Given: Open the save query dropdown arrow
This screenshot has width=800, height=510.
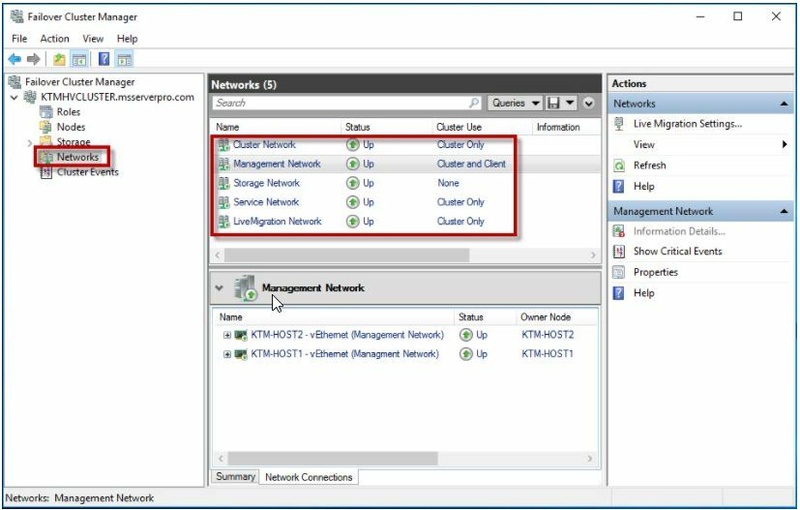Looking at the screenshot, I should point(570,103).
